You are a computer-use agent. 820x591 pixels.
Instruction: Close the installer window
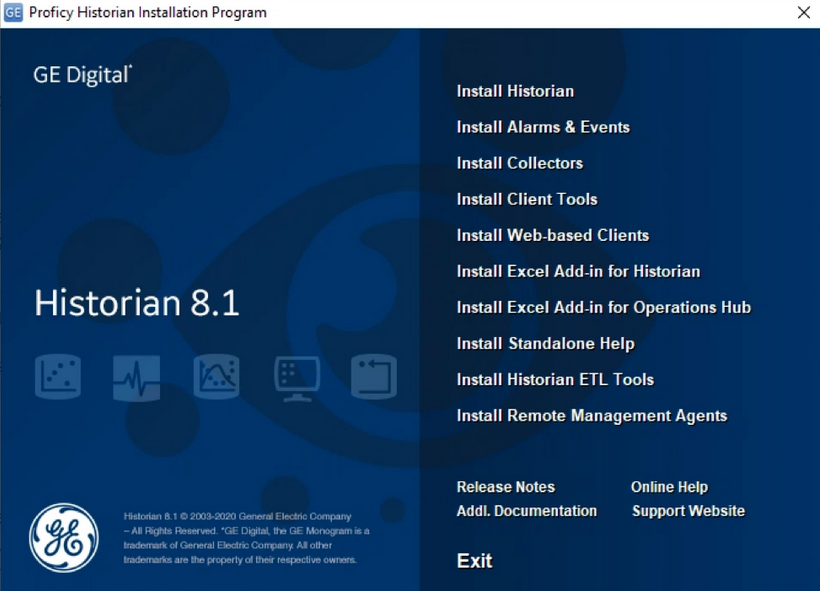[x=803, y=13]
